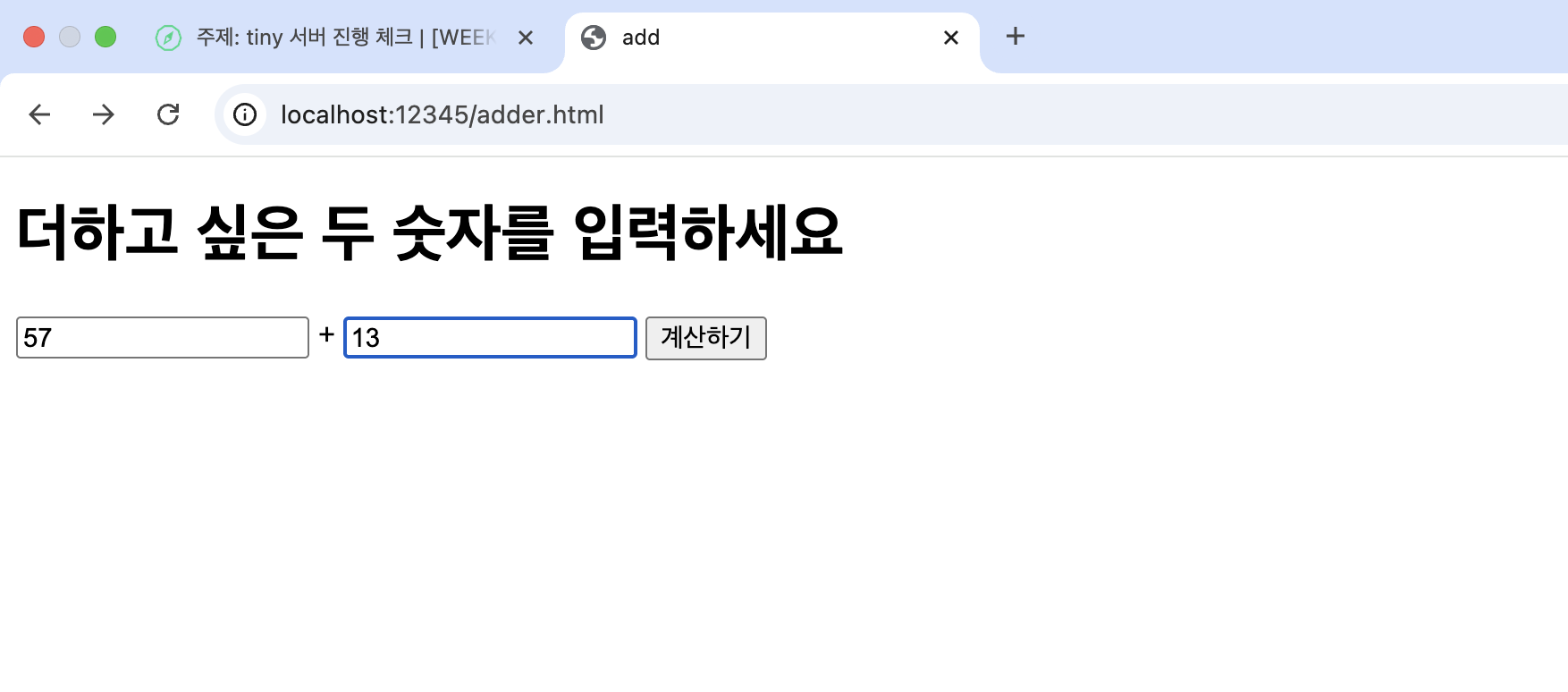
Task: Open a new tab with plus button
Action: pos(1016,37)
